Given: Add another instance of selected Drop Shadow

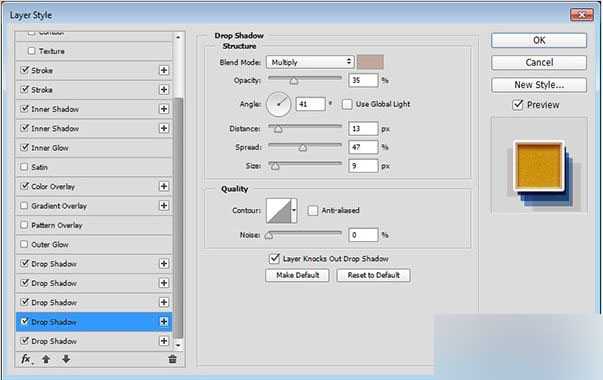Looking at the screenshot, I should 164,322.
